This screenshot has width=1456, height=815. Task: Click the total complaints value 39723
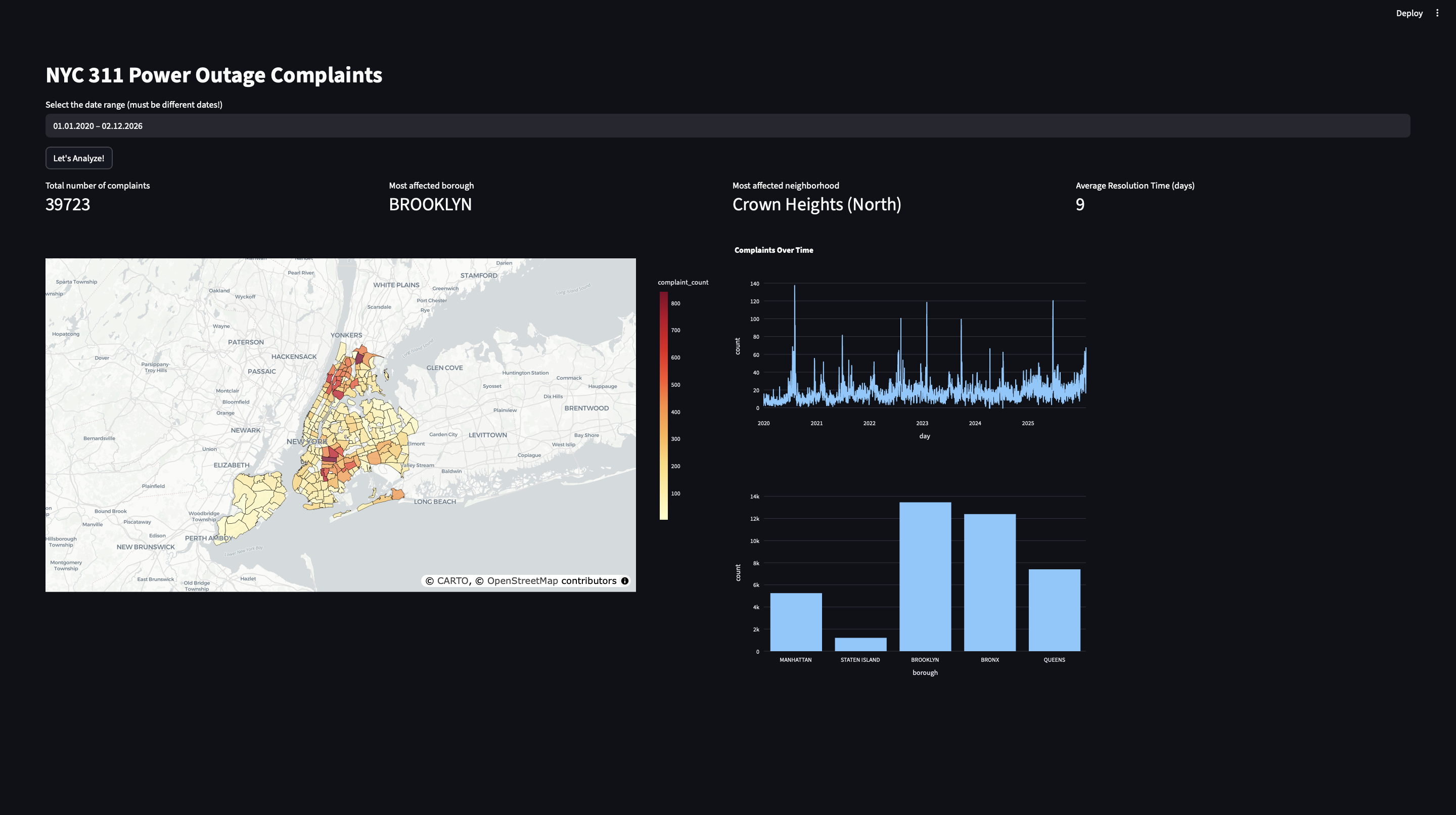coord(68,204)
